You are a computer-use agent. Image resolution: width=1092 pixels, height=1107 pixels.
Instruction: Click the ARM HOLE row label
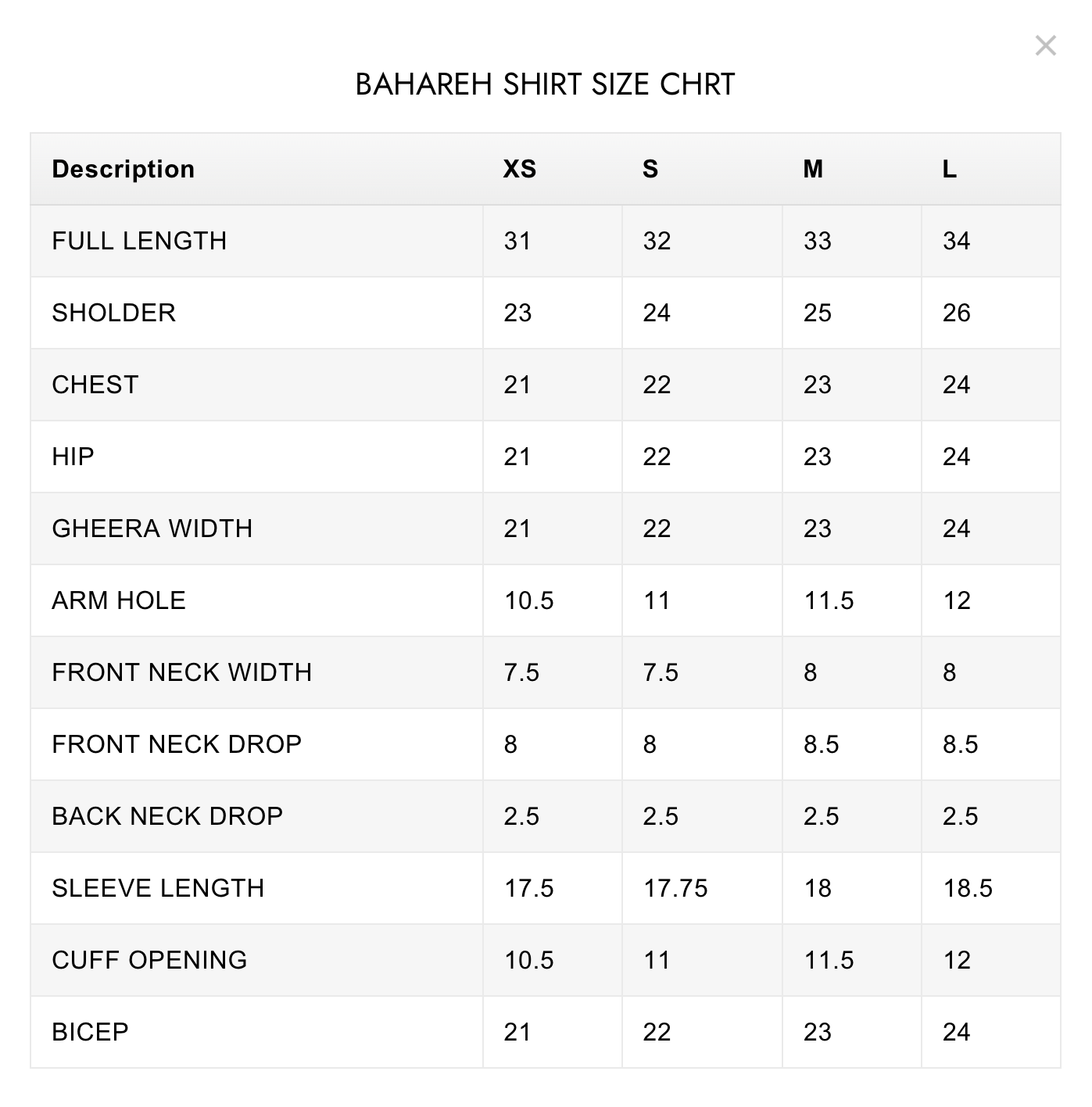click(119, 600)
